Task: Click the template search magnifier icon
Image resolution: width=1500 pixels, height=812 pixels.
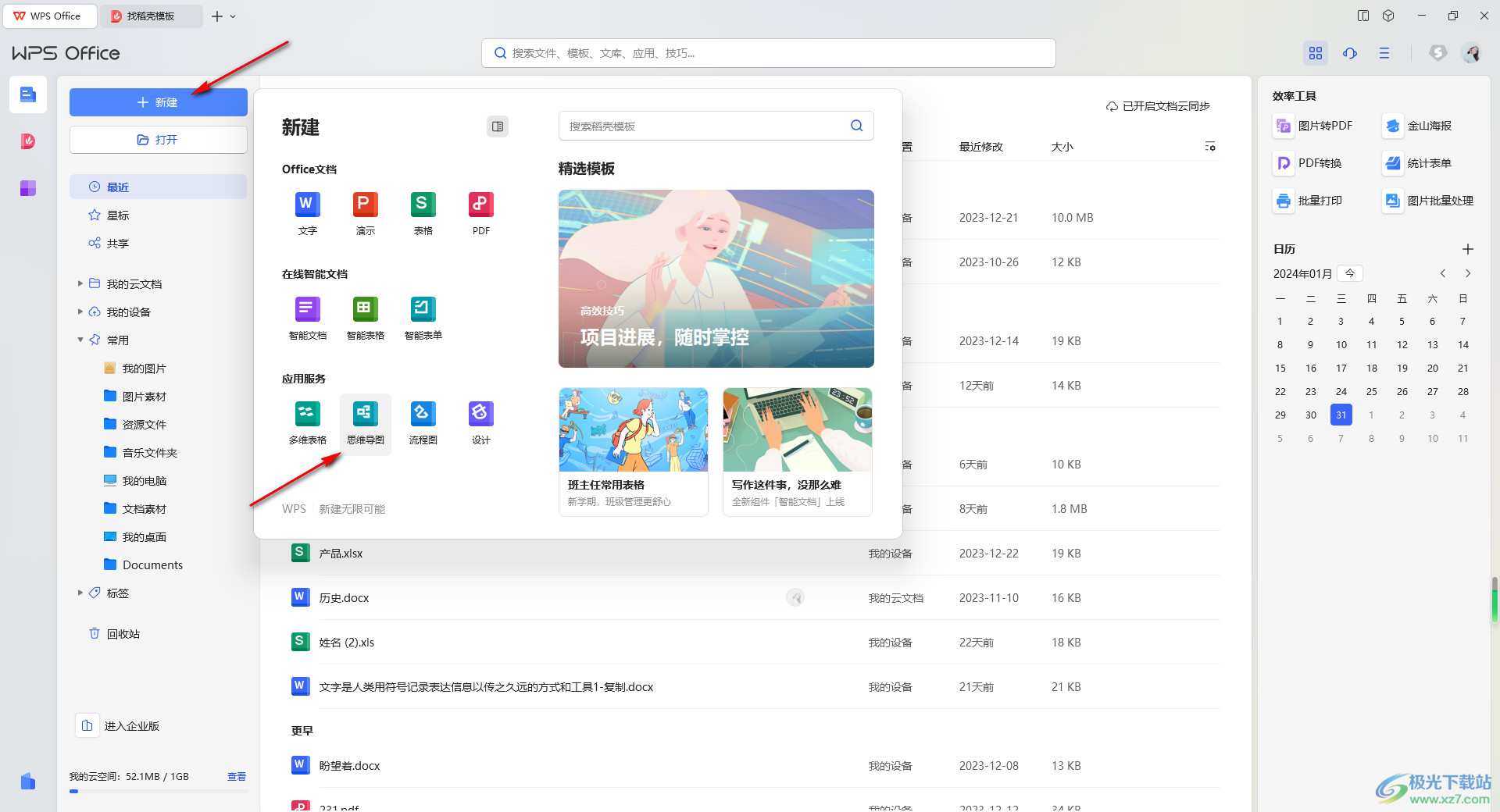Action: [856, 126]
